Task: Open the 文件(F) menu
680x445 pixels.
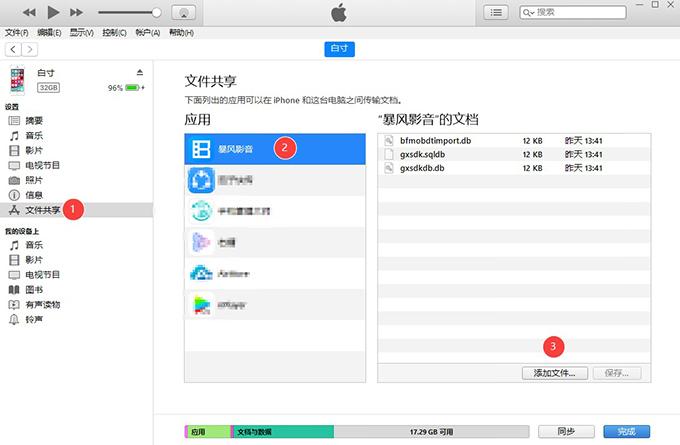Action: (16, 33)
